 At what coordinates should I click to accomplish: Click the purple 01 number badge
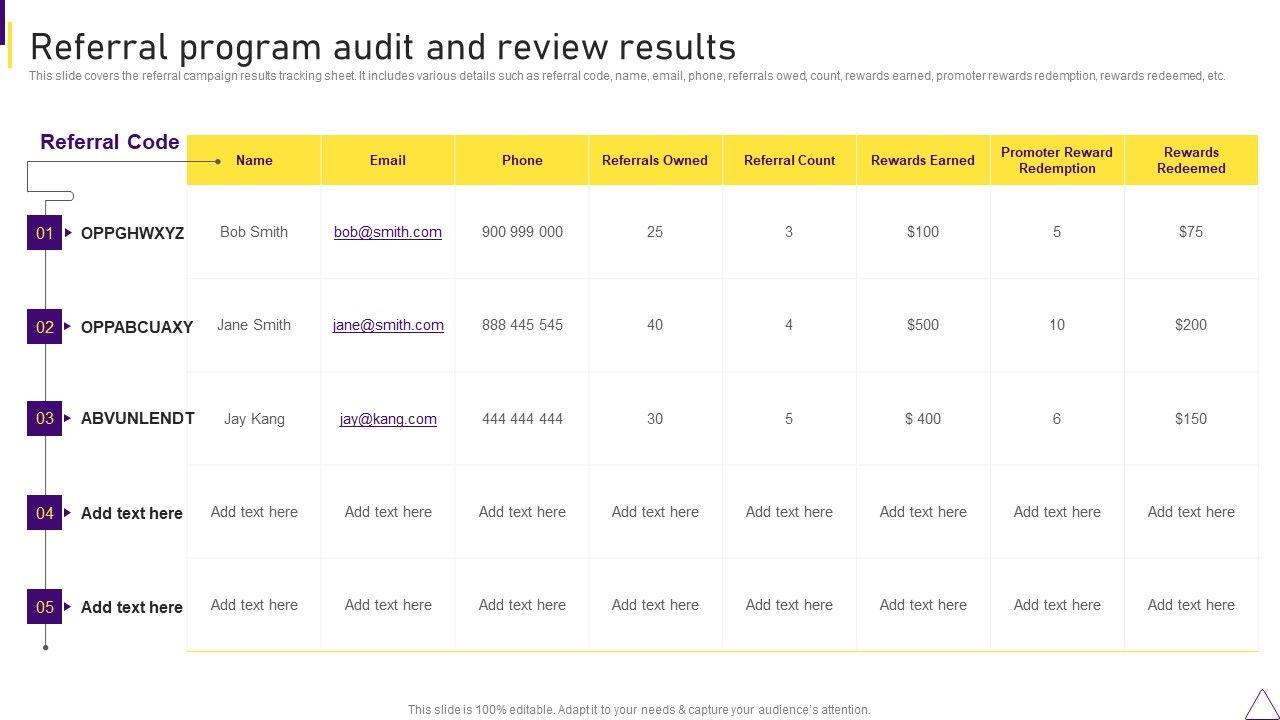pos(44,233)
